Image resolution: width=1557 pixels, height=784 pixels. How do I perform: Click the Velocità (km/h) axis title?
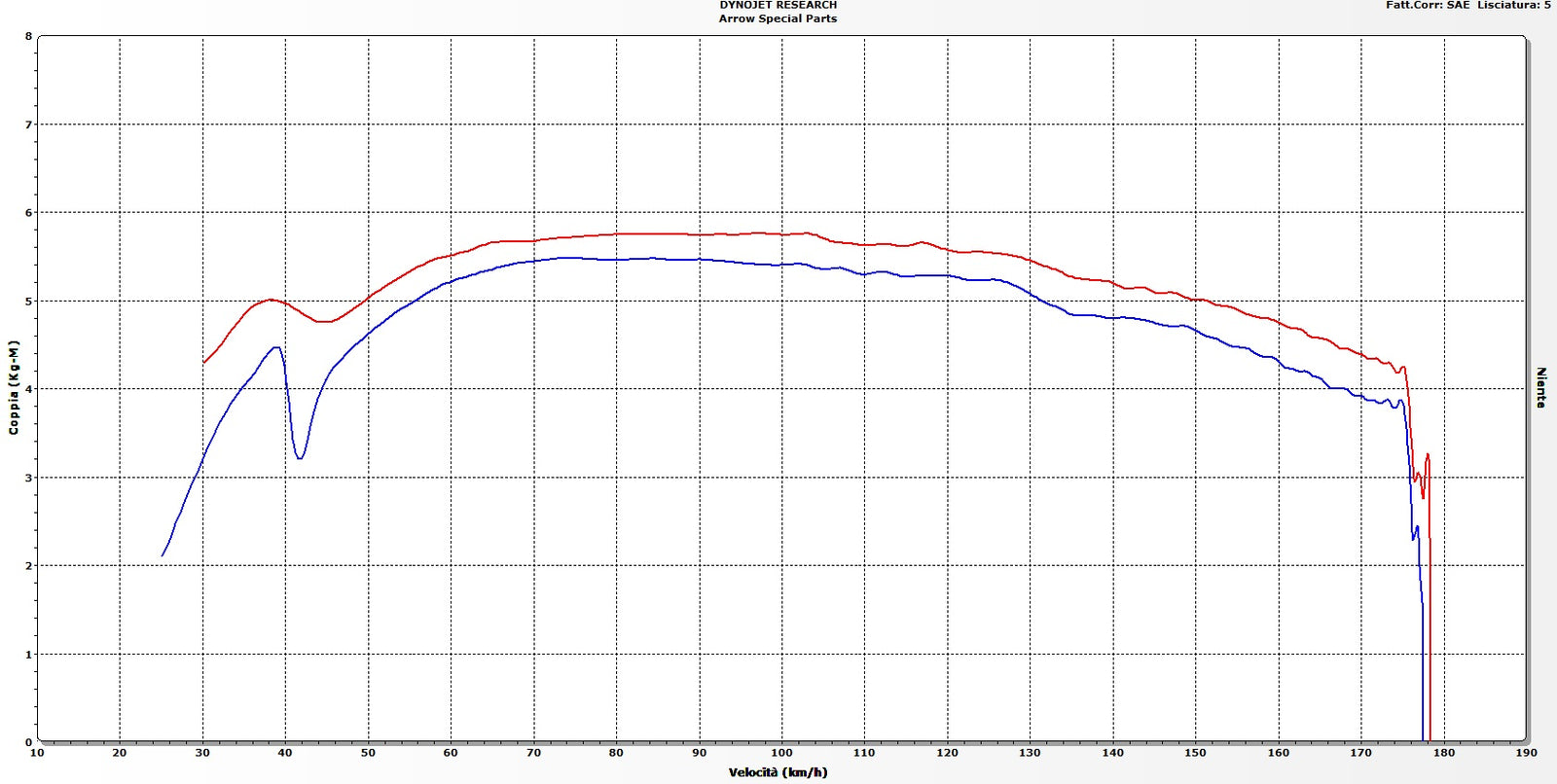(778, 772)
